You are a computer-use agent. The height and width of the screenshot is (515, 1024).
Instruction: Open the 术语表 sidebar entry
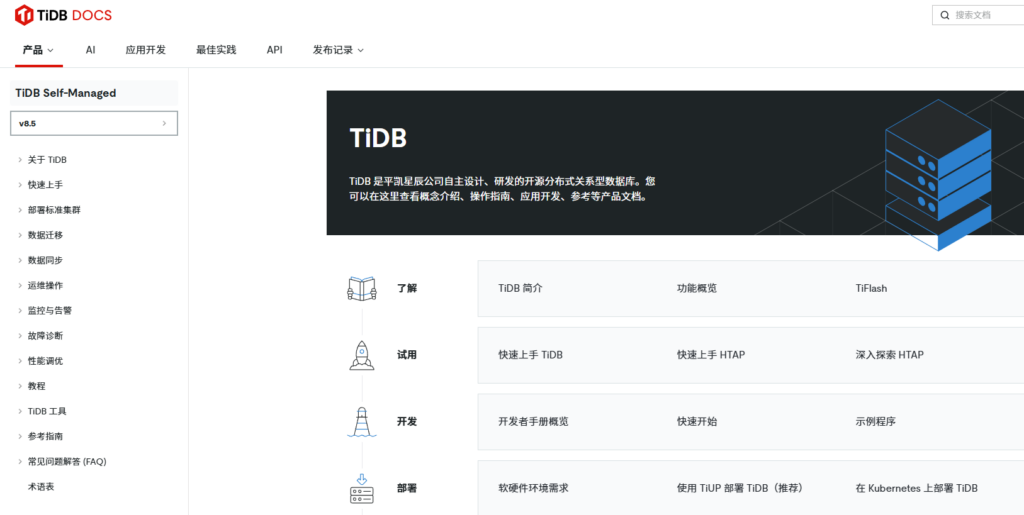click(x=41, y=487)
